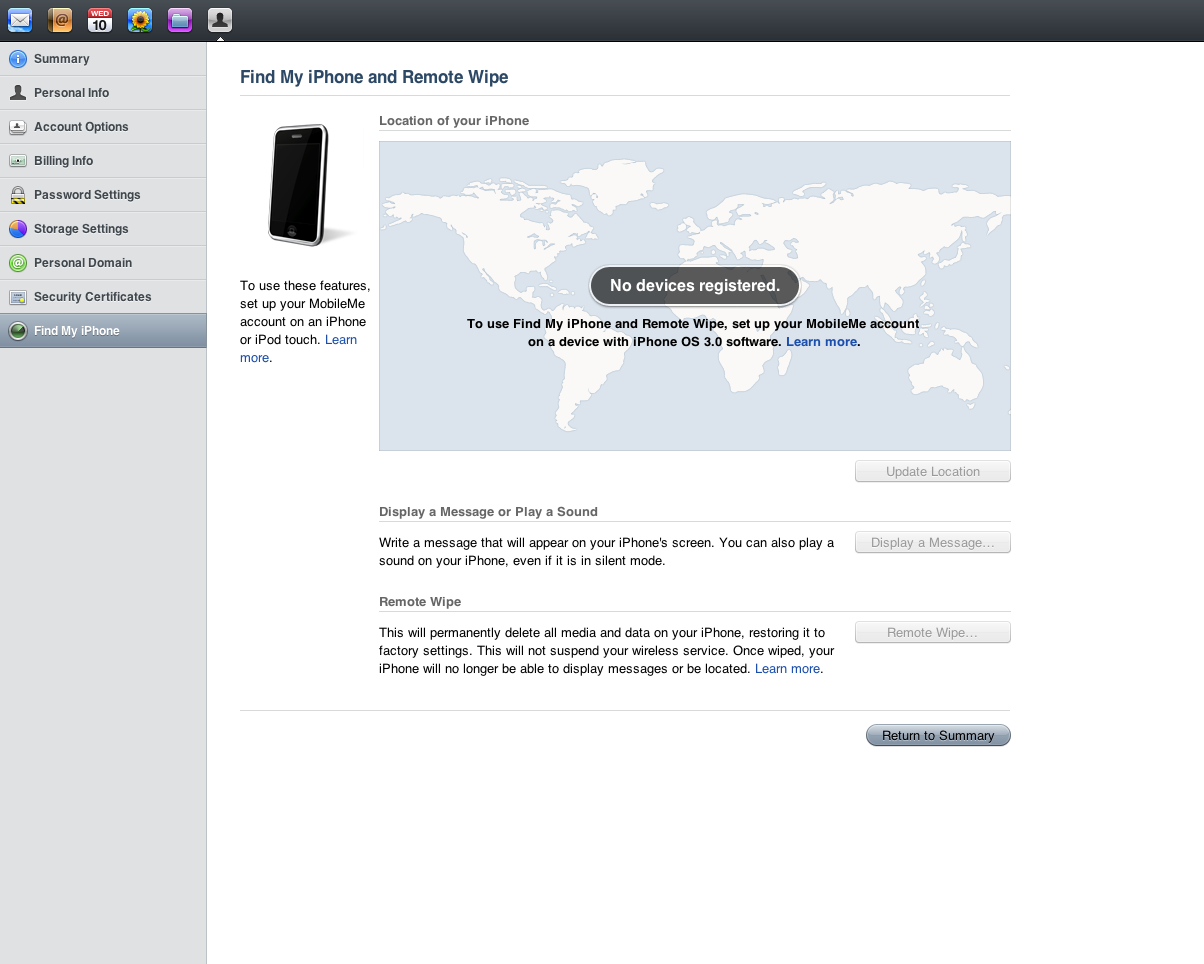Open the Gallery sunflower icon
1204x964 pixels.
tap(140, 19)
